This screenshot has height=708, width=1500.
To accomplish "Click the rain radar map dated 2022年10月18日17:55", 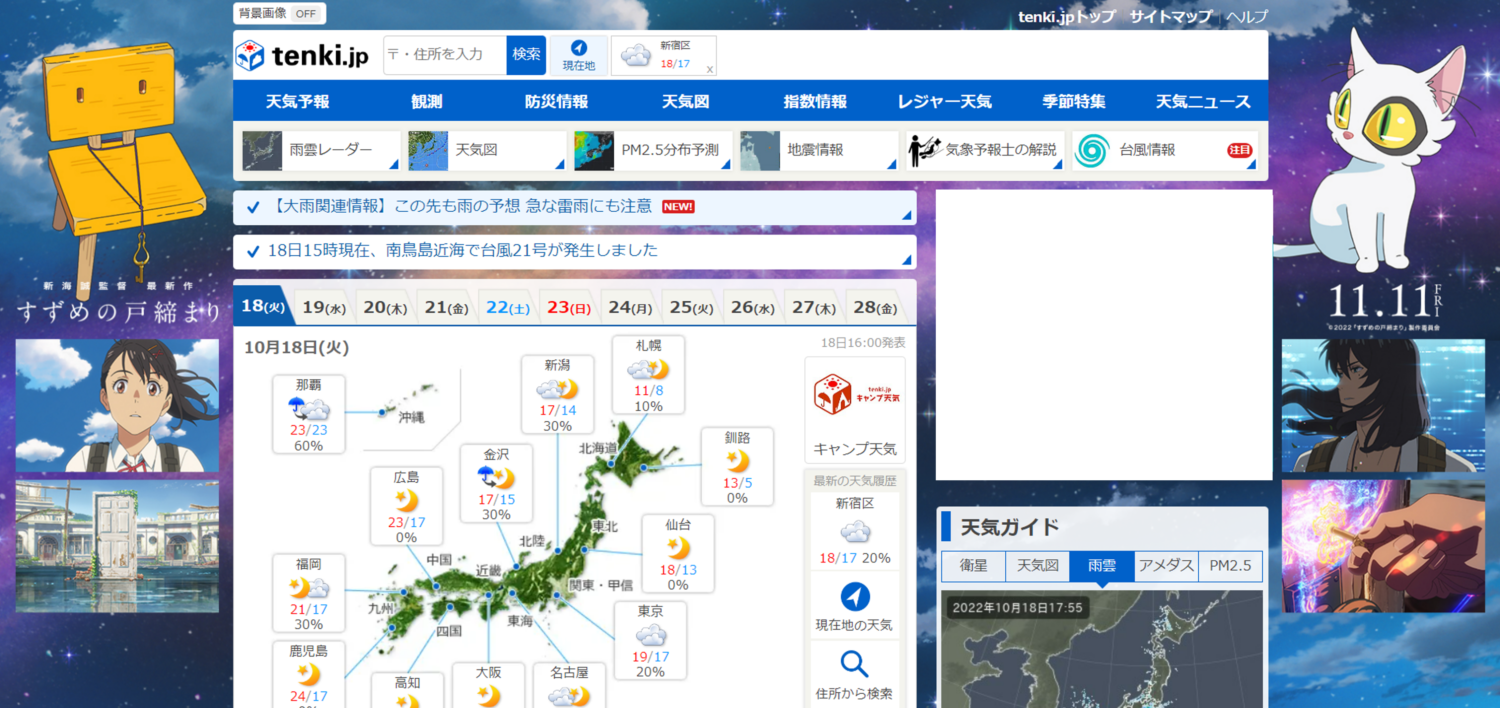I will click(x=1101, y=649).
